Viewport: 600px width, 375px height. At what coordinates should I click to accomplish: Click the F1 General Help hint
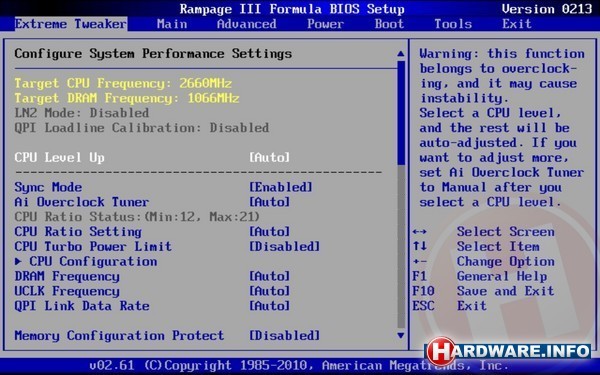480,276
